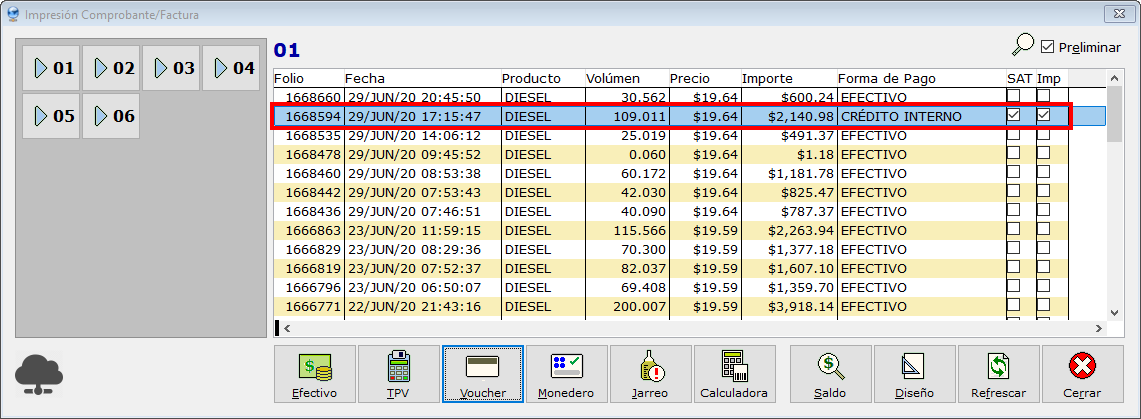Click the Jarreo button

(650, 374)
